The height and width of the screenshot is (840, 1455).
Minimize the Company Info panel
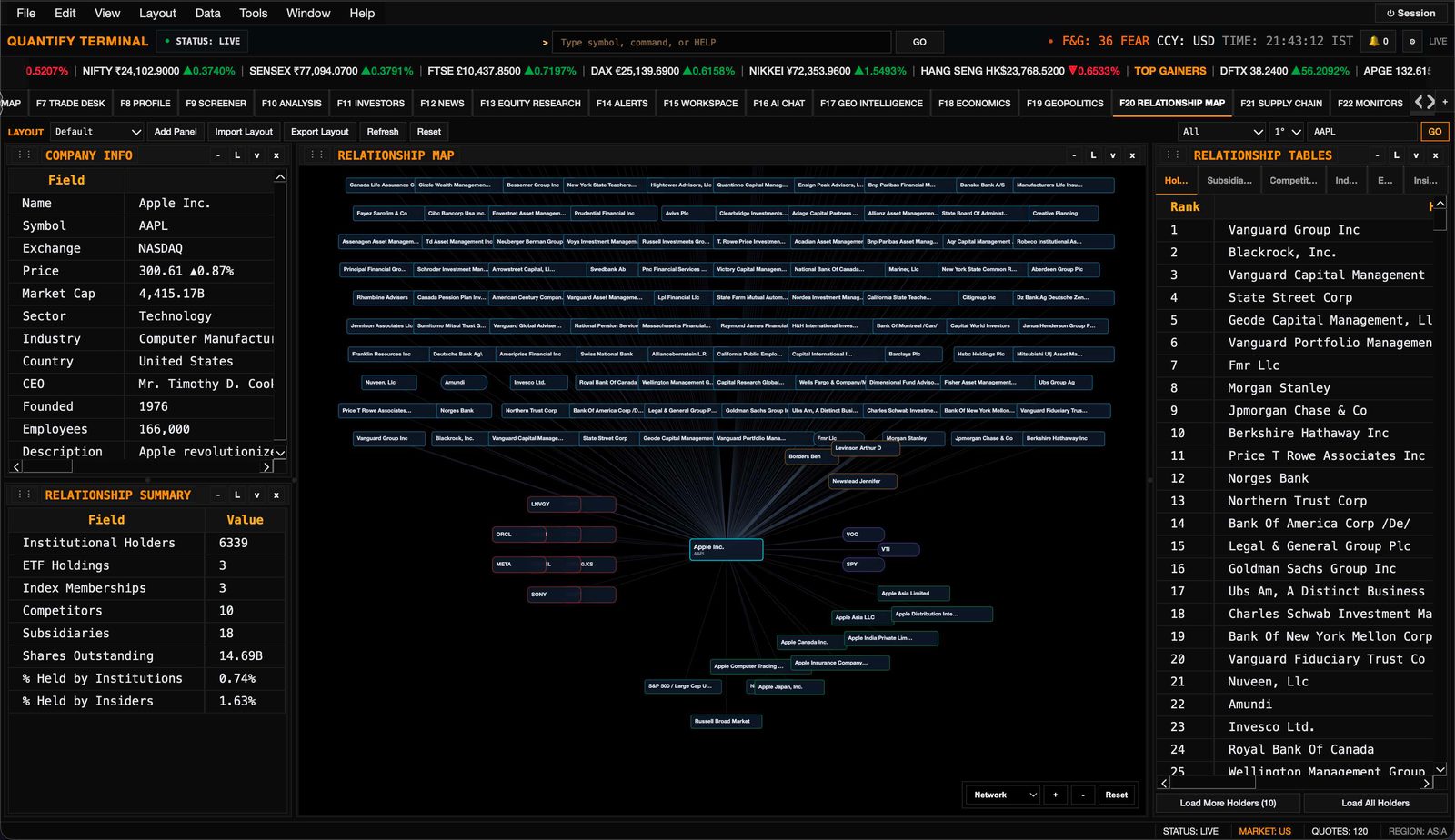coord(218,155)
